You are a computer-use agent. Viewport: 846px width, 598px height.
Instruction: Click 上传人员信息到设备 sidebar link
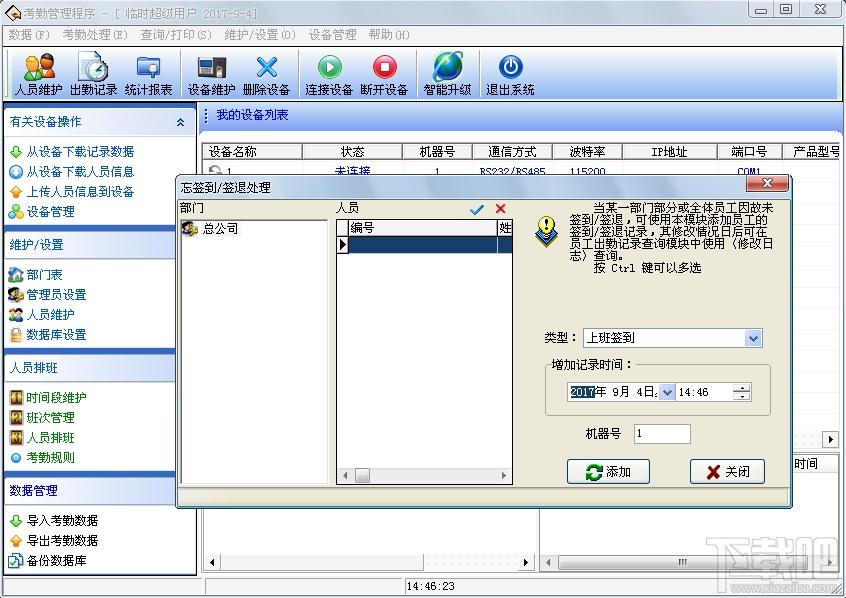pos(80,192)
